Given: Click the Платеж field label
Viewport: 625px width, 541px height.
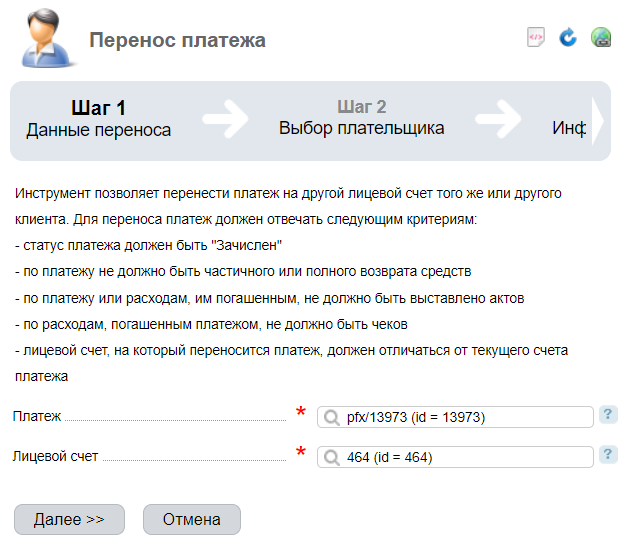Looking at the screenshot, I should (37, 416).
